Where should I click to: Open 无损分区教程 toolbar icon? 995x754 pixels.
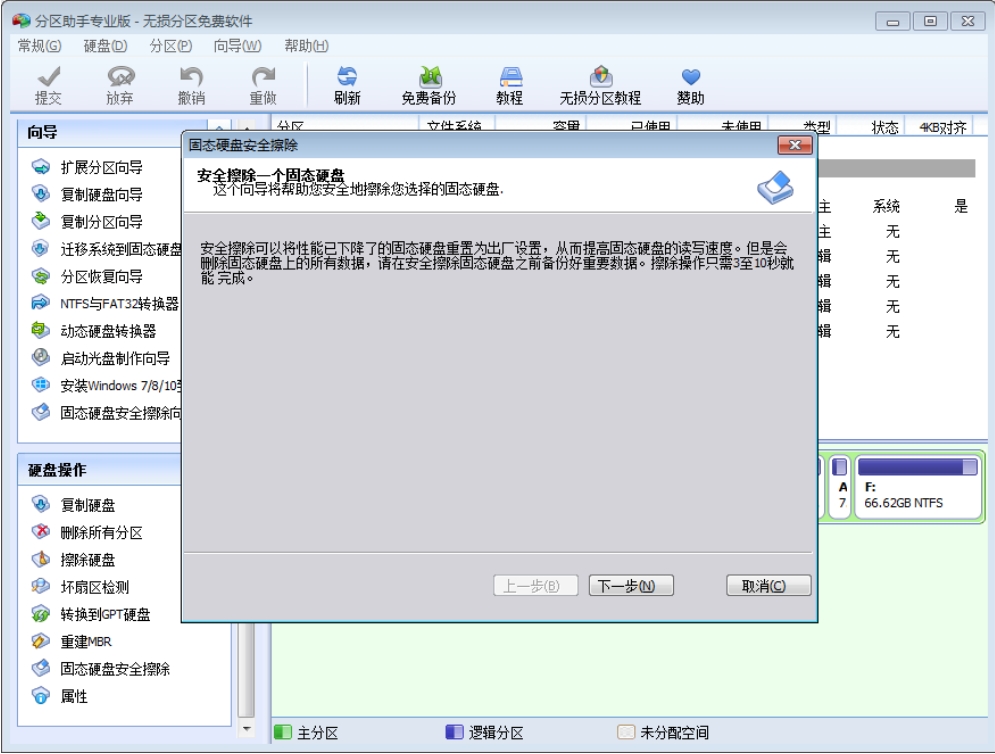point(600,86)
